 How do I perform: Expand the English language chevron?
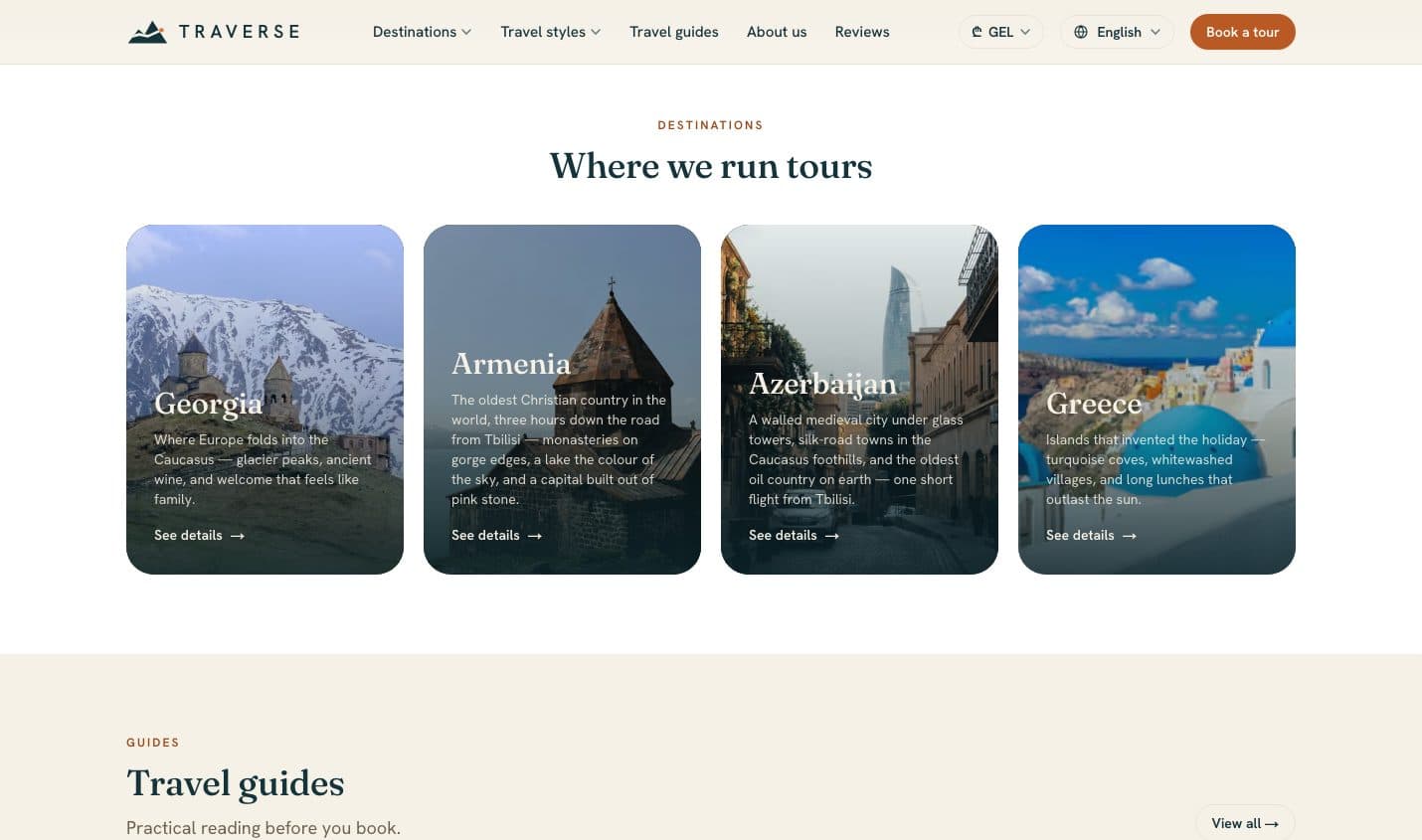tap(1155, 32)
